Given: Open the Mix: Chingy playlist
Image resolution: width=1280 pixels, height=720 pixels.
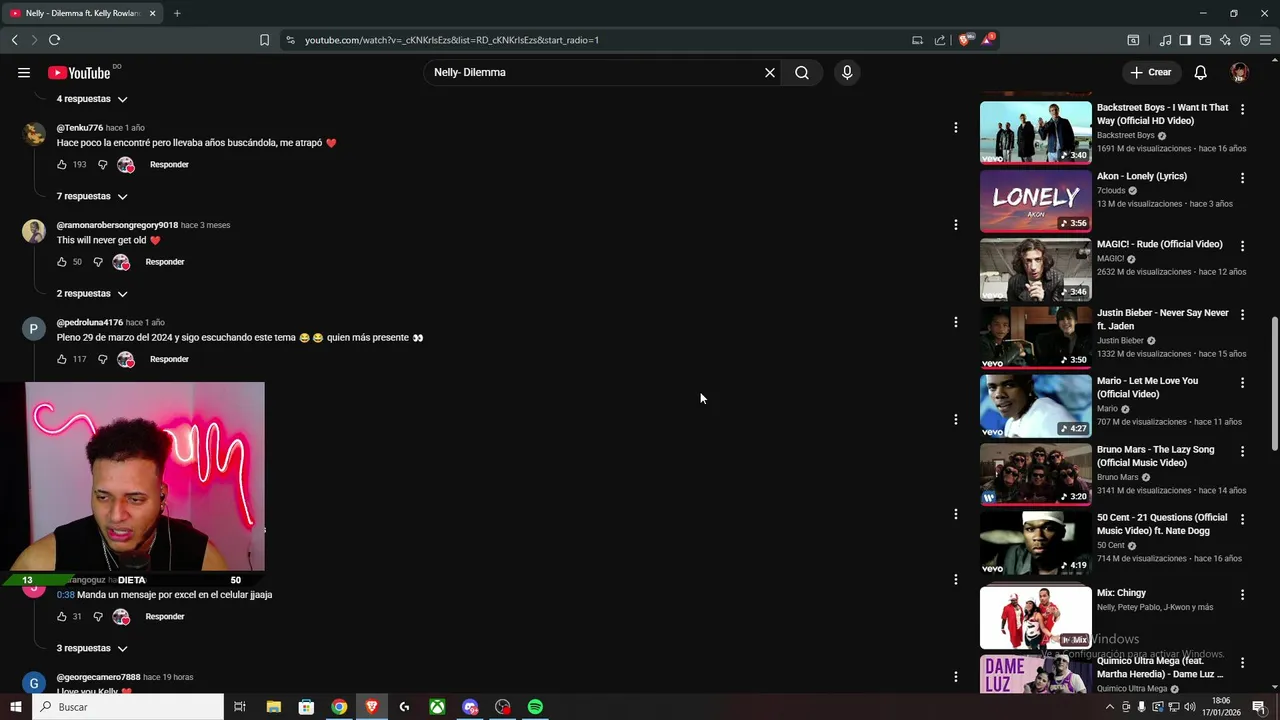Looking at the screenshot, I should pyautogui.click(x=1036, y=617).
